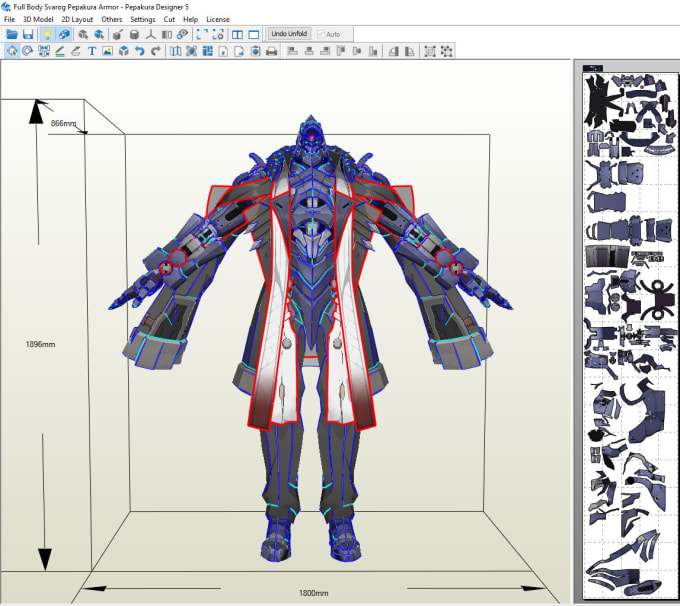Toggle the light bulb lighting icon
The height and width of the screenshot is (606, 680).
tap(47, 34)
